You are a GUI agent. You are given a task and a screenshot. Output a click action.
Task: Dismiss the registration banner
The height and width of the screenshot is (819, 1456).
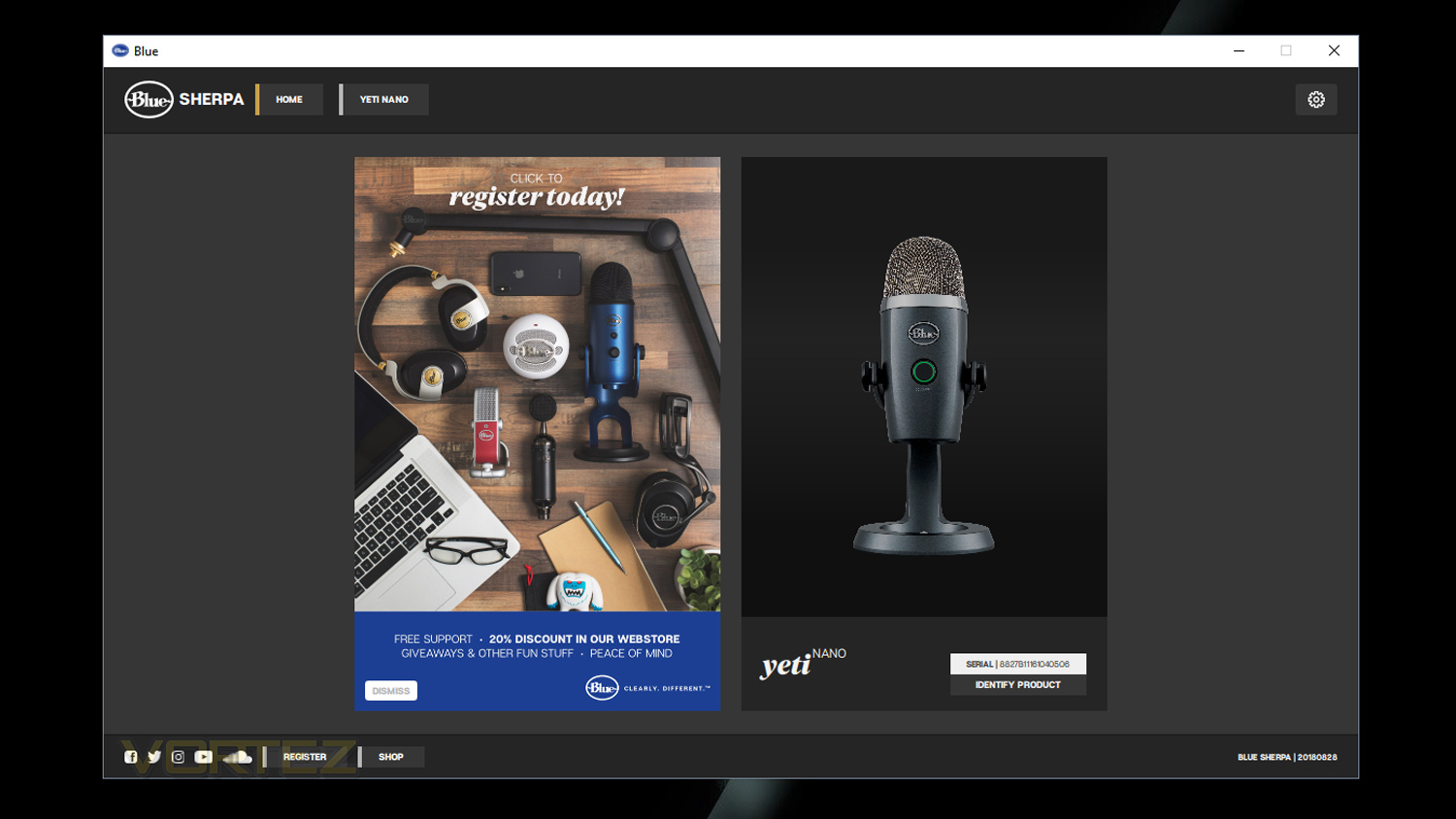(x=391, y=691)
